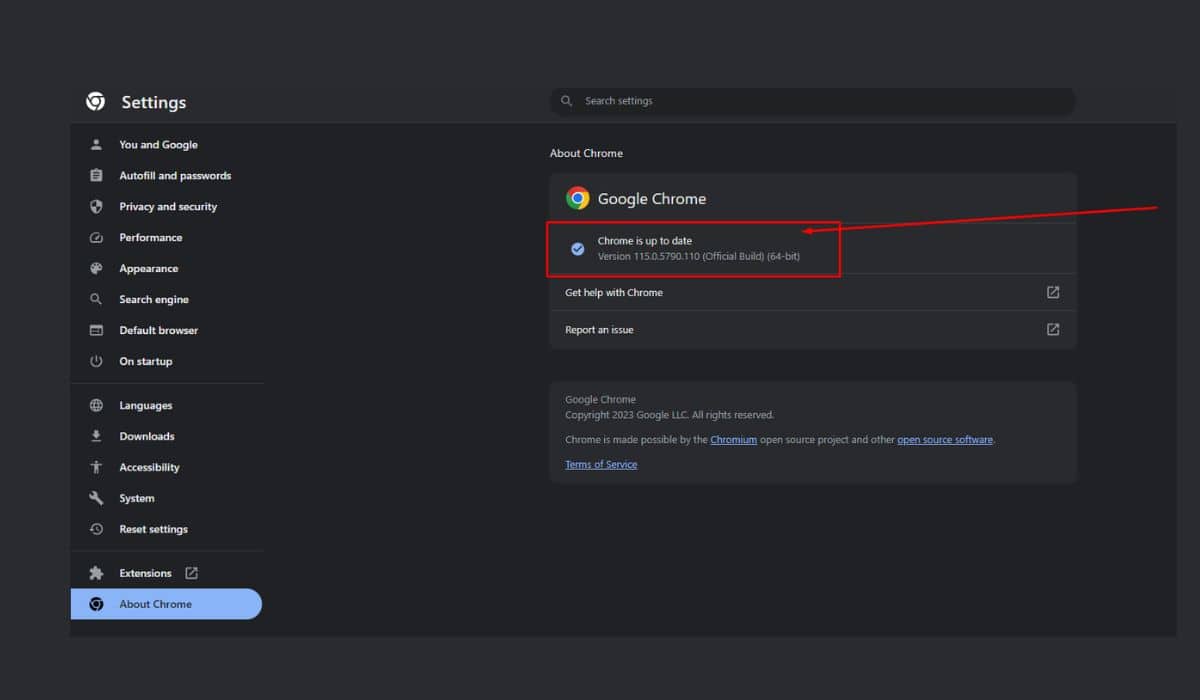Open the open source software link
1200x700 pixels.
pos(945,440)
